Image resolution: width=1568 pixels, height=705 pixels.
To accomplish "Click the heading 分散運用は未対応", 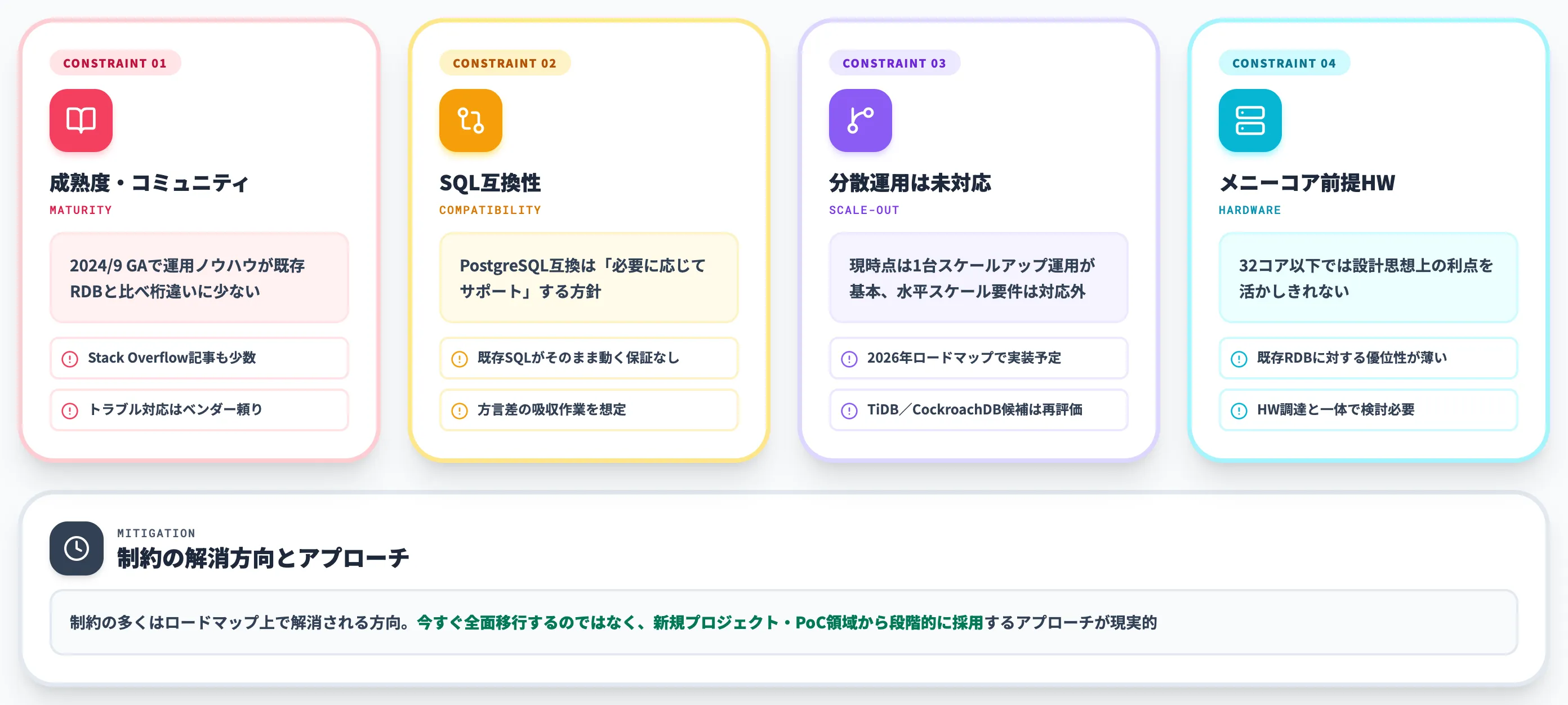I will pyautogui.click(x=910, y=182).
